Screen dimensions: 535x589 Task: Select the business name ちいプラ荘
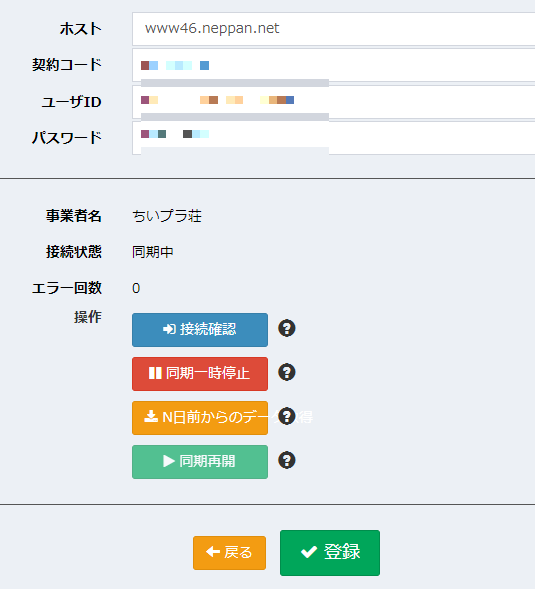(x=167, y=216)
